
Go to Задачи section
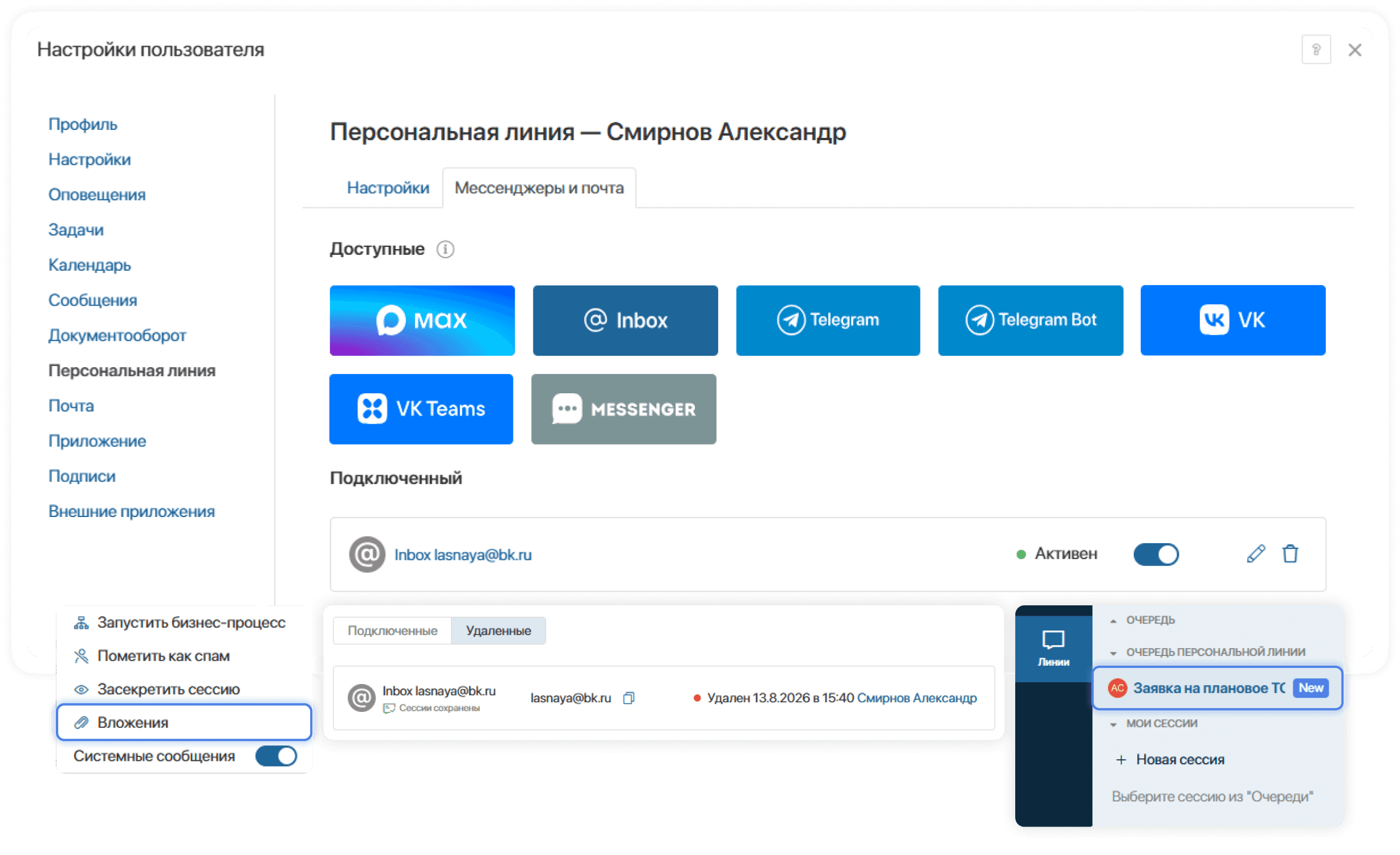pyautogui.click(x=76, y=230)
